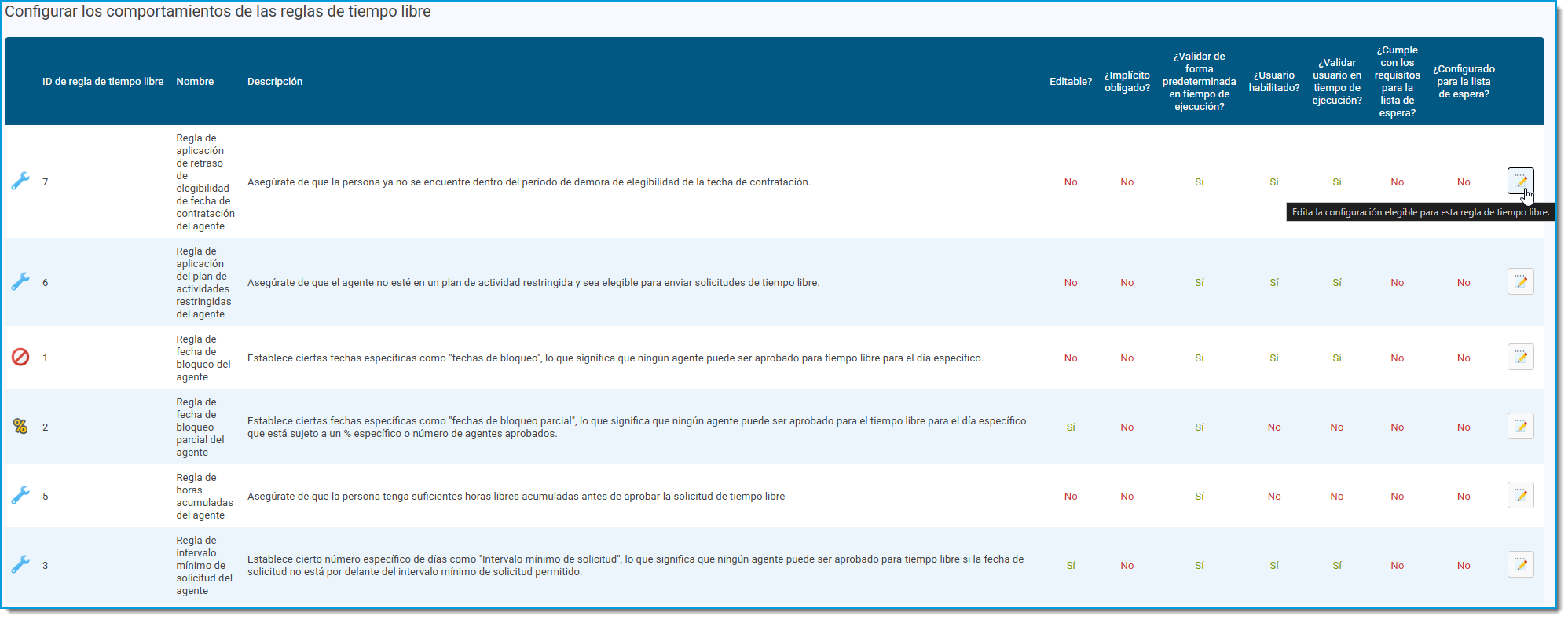Click ID number 7 cell
Screen dimensions: 1568x620
(46, 182)
